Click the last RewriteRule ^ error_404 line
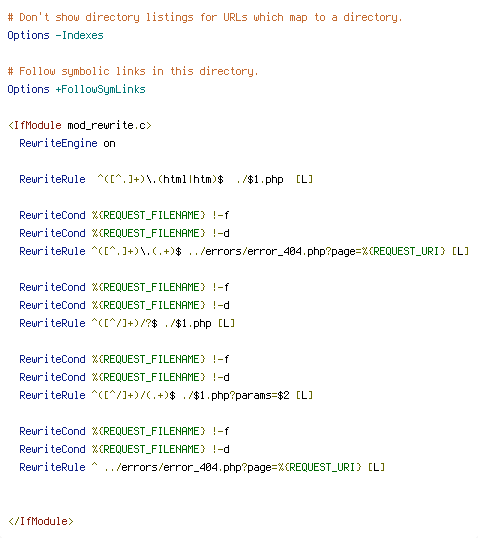This screenshot has width=478, height=538. (x=202, y=467)
